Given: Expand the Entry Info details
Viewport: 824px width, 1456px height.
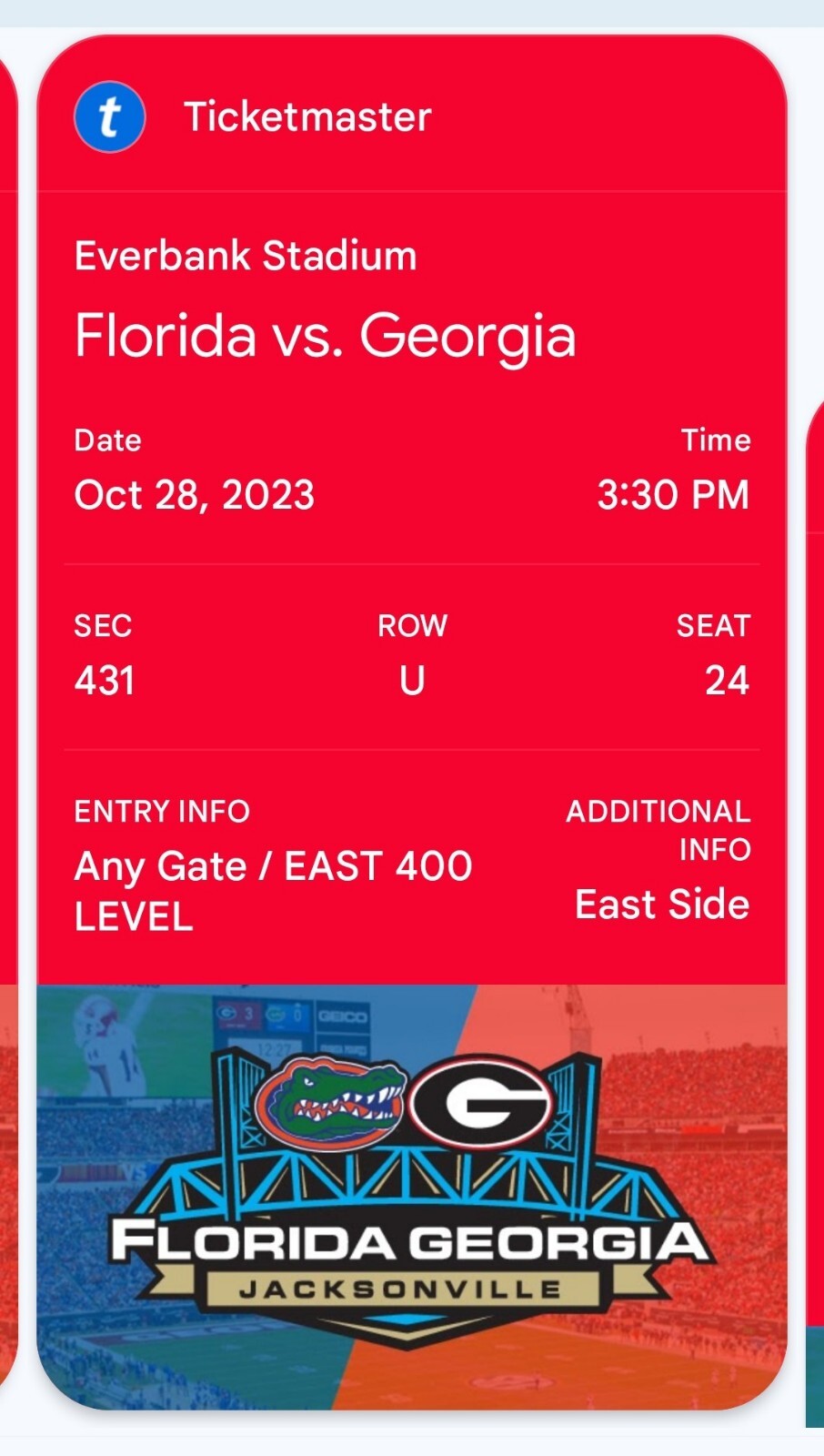Looking at the screenshot, I should (163, 811).
